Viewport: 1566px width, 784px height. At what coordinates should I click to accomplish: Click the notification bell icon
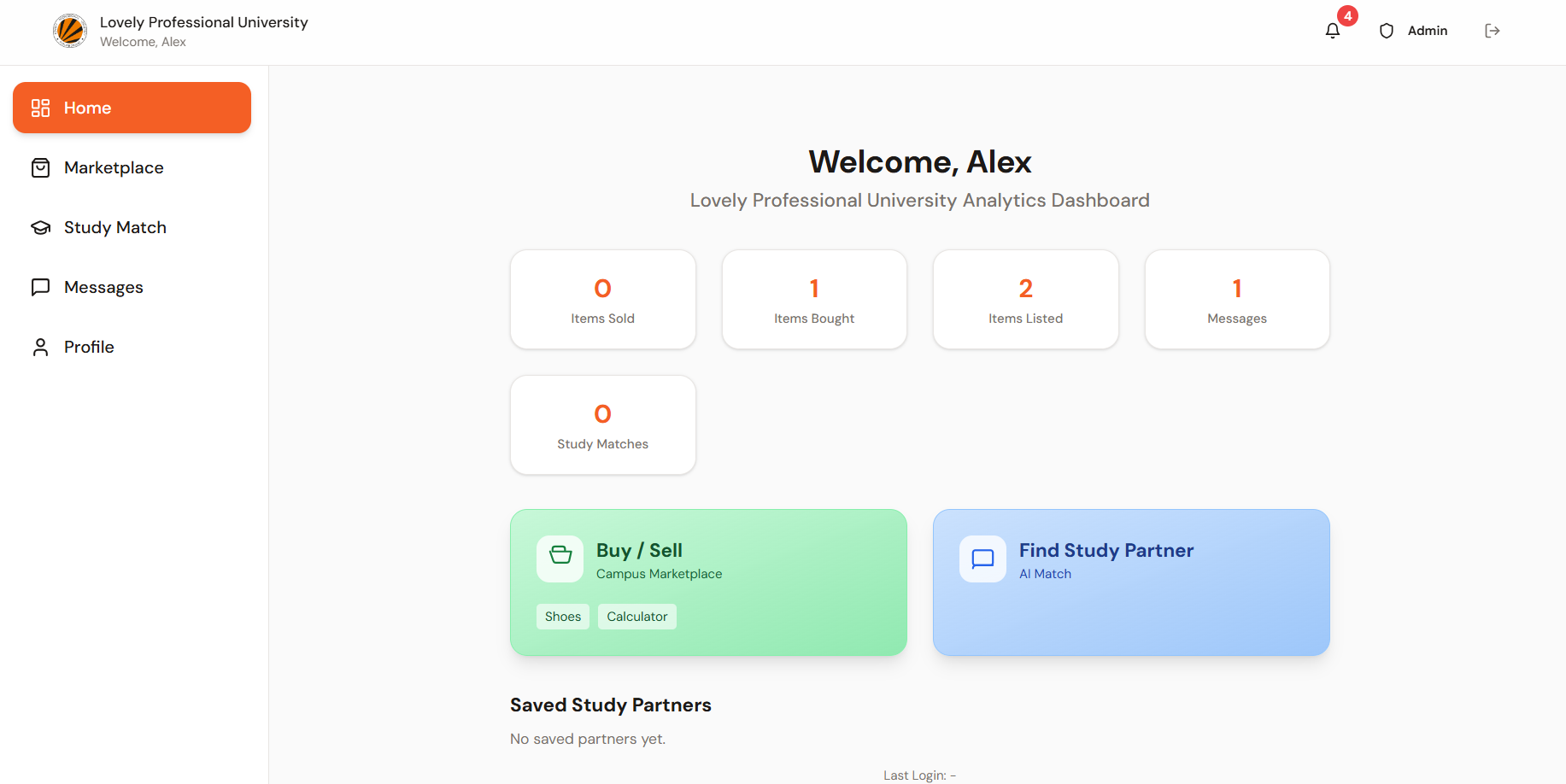1332,31
